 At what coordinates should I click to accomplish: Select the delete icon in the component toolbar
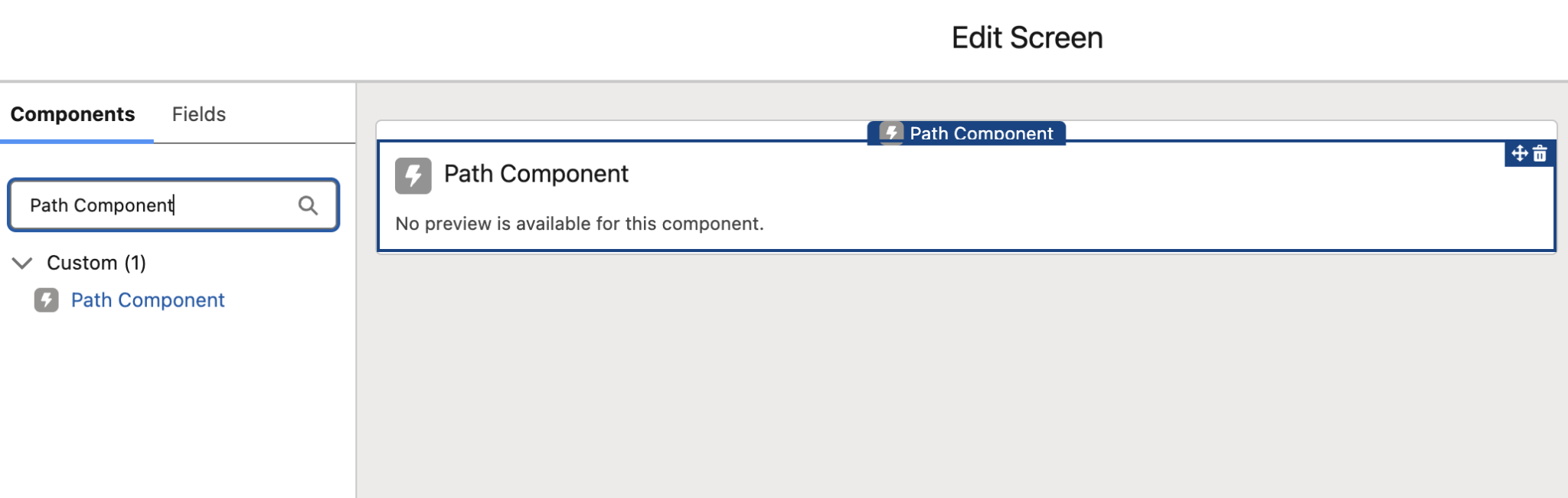[1540, 154]
